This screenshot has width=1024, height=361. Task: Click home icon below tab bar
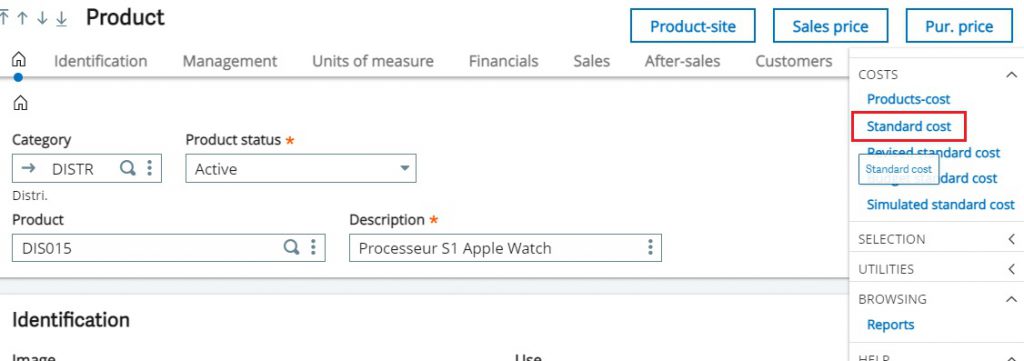point(20,102)
